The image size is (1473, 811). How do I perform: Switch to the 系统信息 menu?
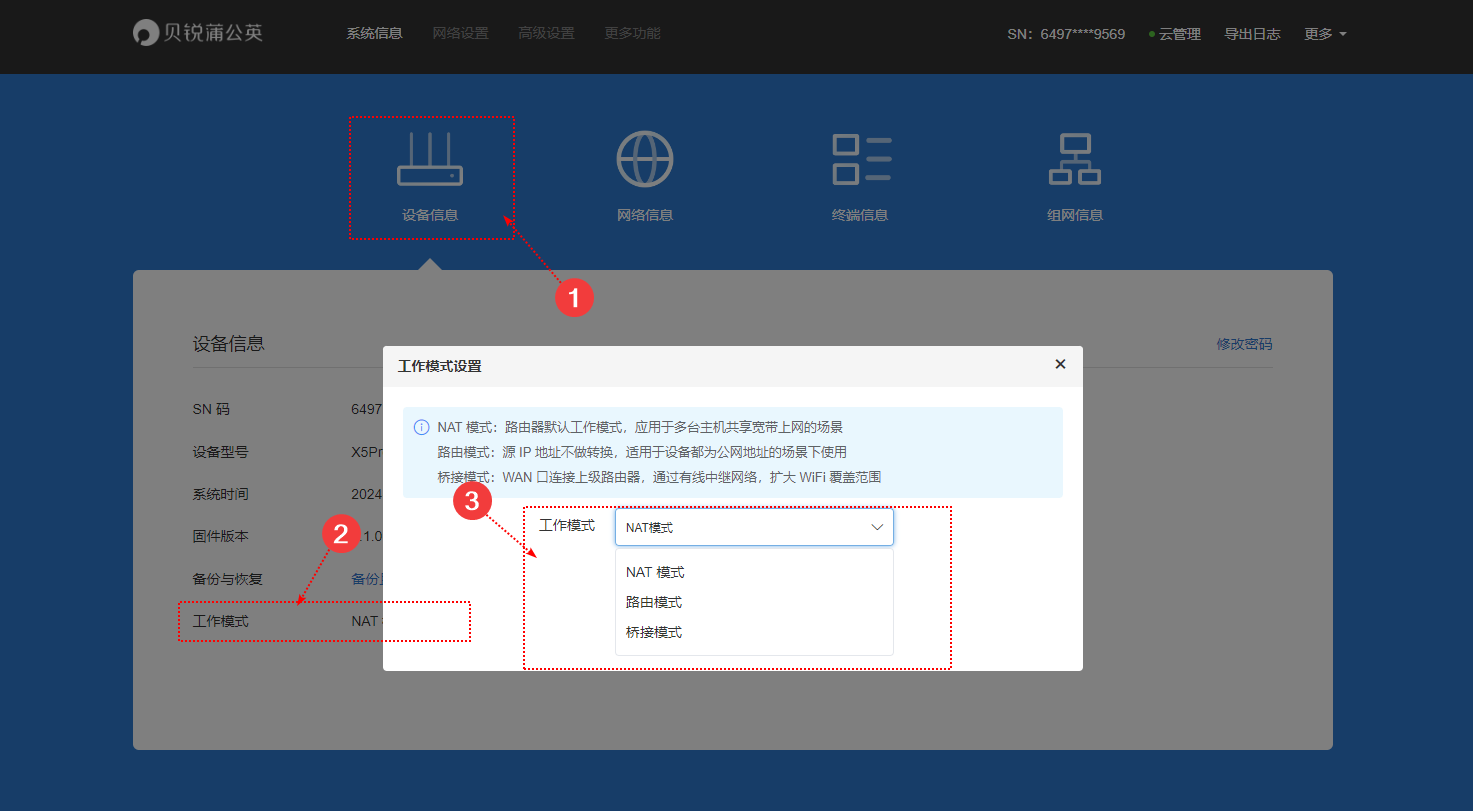(375, 32)
